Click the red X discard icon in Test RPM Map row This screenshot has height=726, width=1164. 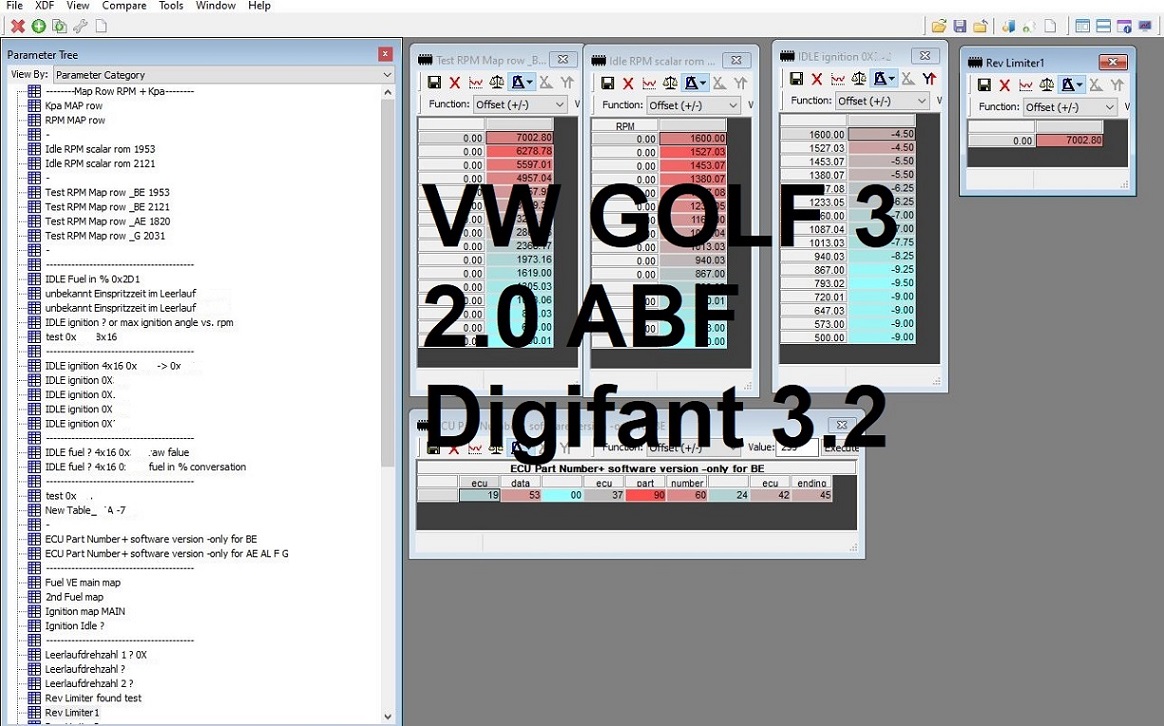pos(453,83)
